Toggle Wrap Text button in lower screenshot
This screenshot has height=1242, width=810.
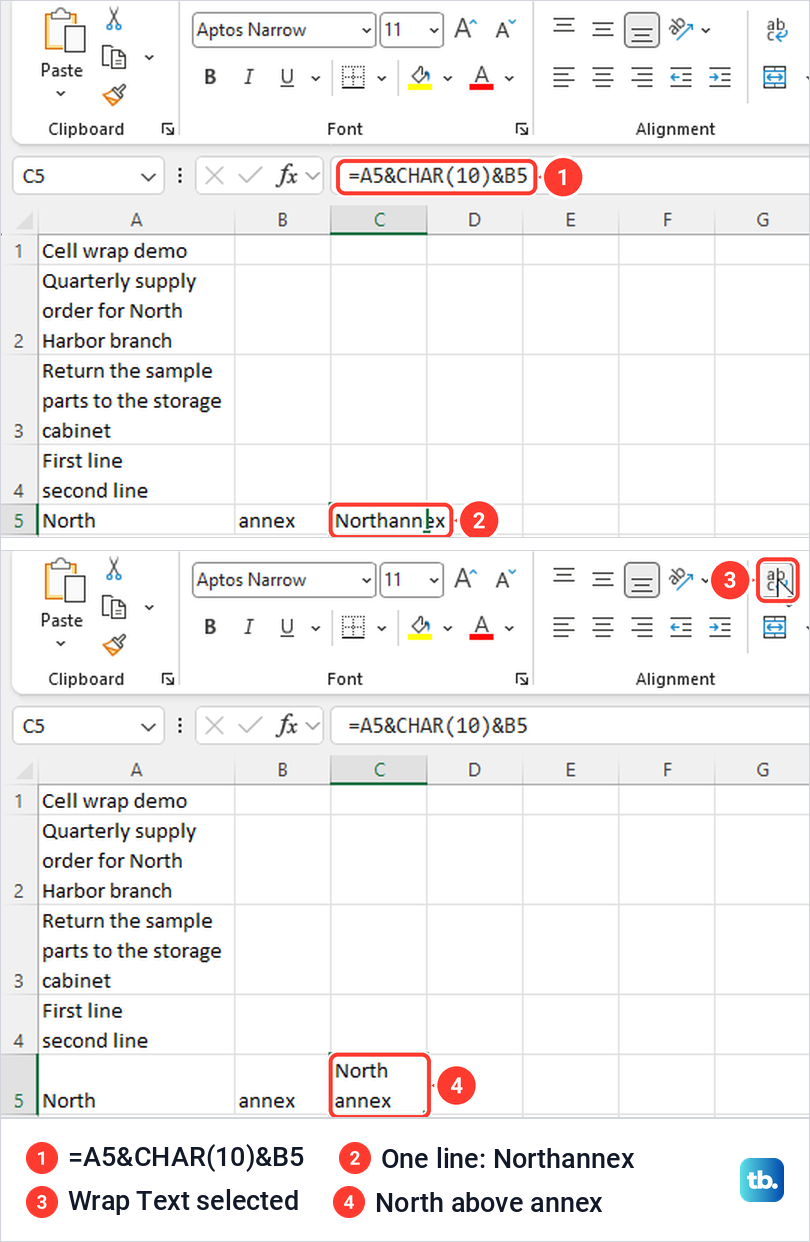point(777,581)
